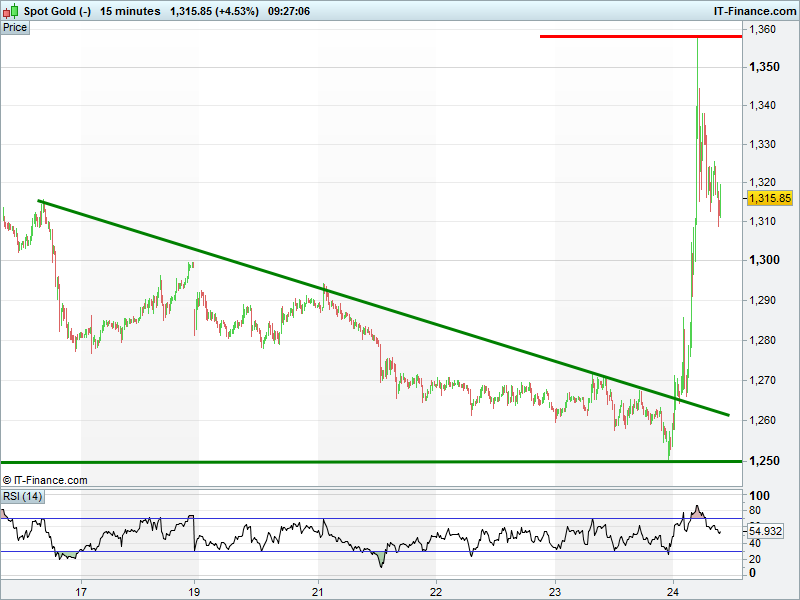This screenshot has width=800, height=600.
Task: Click the RSI (14) indicator label
Action: [x=22, y=496]
